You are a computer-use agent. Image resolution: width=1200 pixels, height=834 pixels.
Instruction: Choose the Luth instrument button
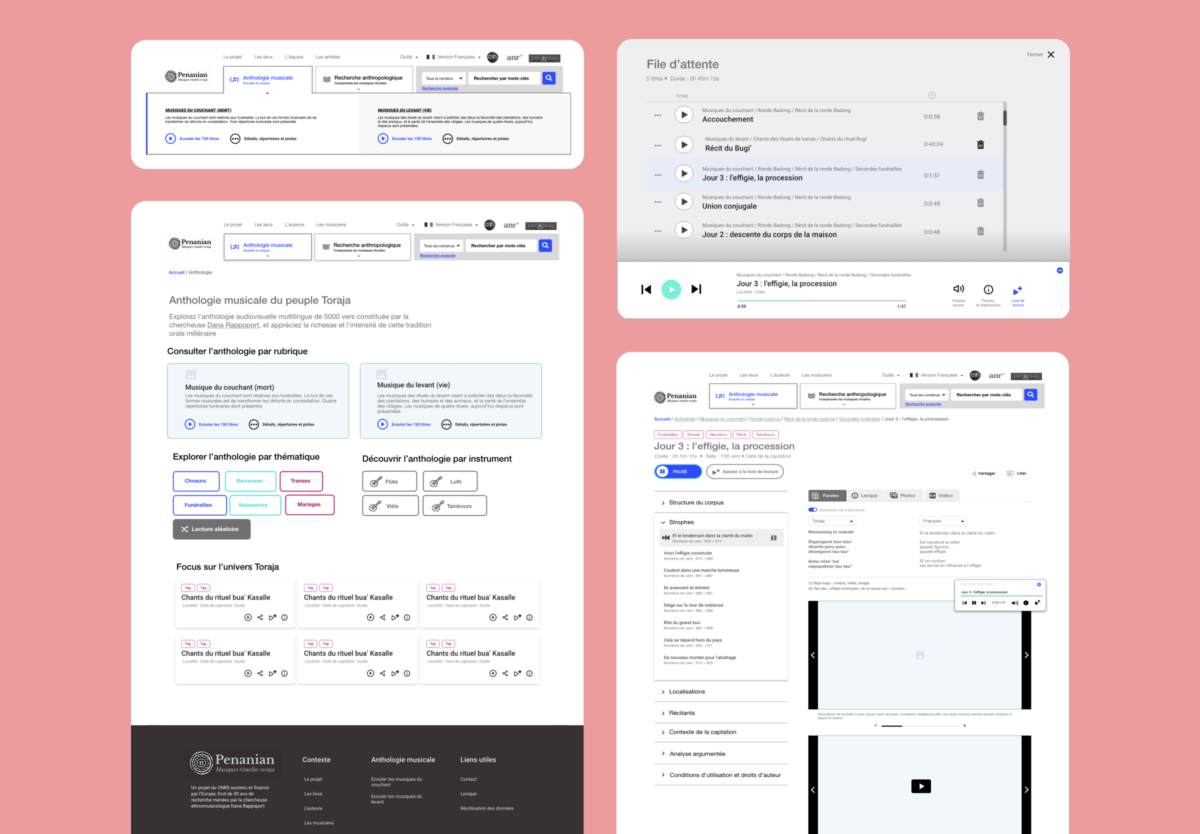(449, 481)
